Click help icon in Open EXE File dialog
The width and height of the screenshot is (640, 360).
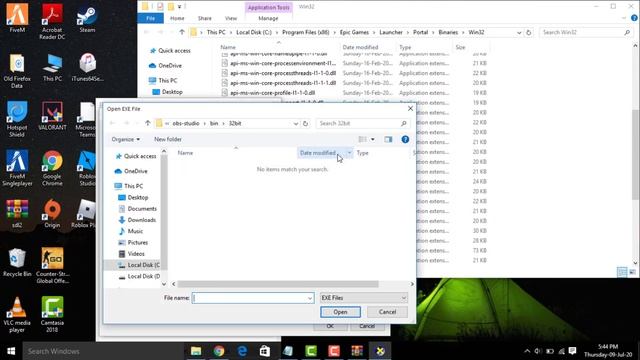(405, 140)
